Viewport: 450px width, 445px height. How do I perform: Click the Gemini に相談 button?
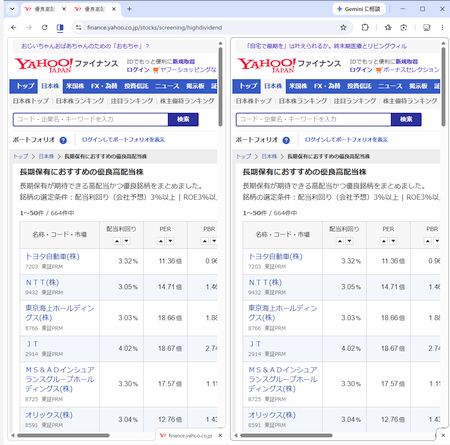pos(359,9)
